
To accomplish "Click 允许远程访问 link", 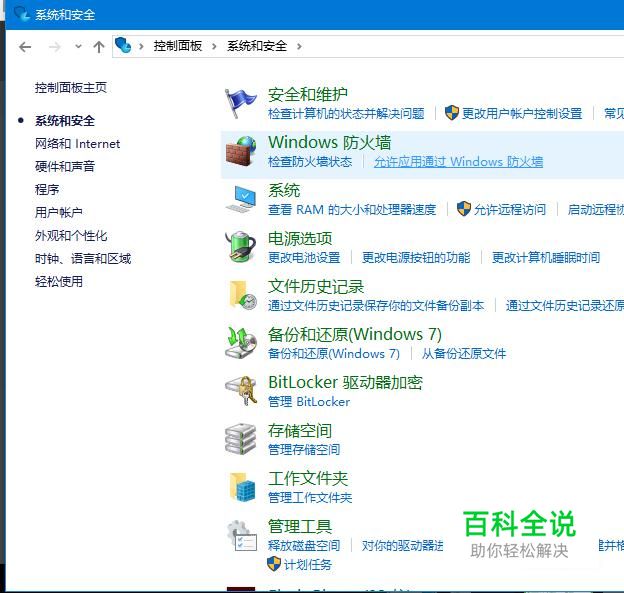I will tap(510, 209).
